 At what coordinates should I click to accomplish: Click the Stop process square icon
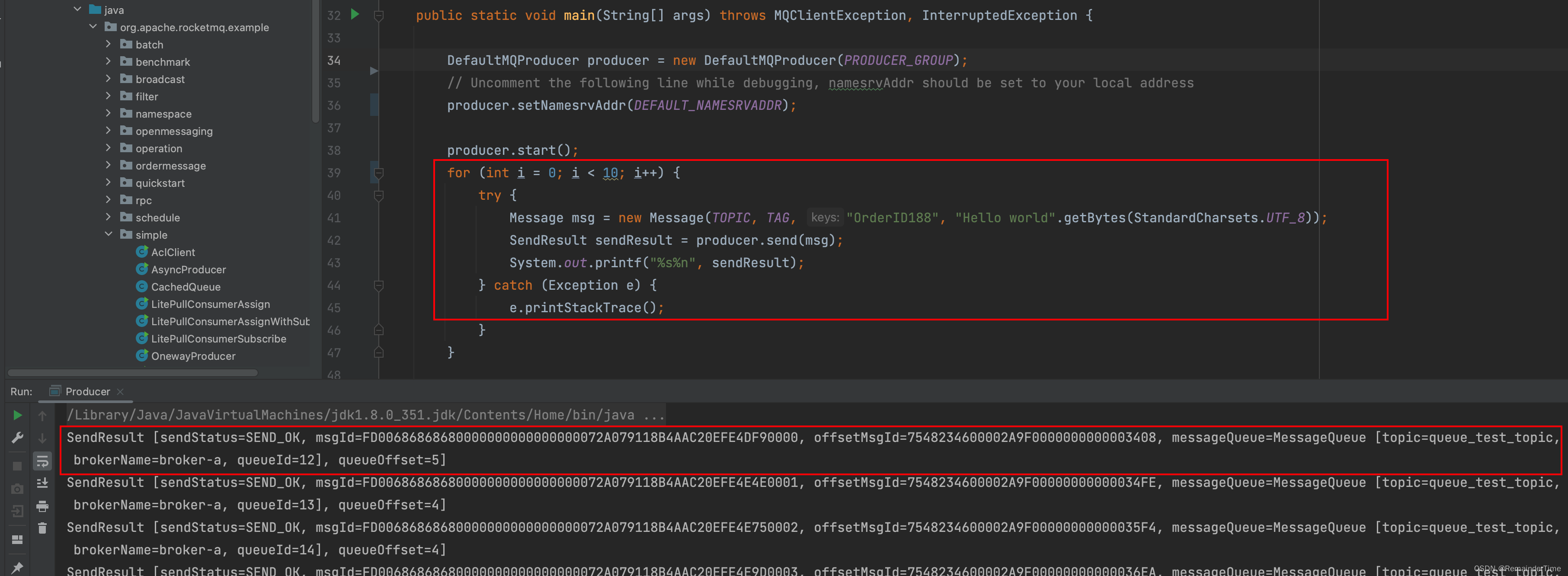point(18,466)
